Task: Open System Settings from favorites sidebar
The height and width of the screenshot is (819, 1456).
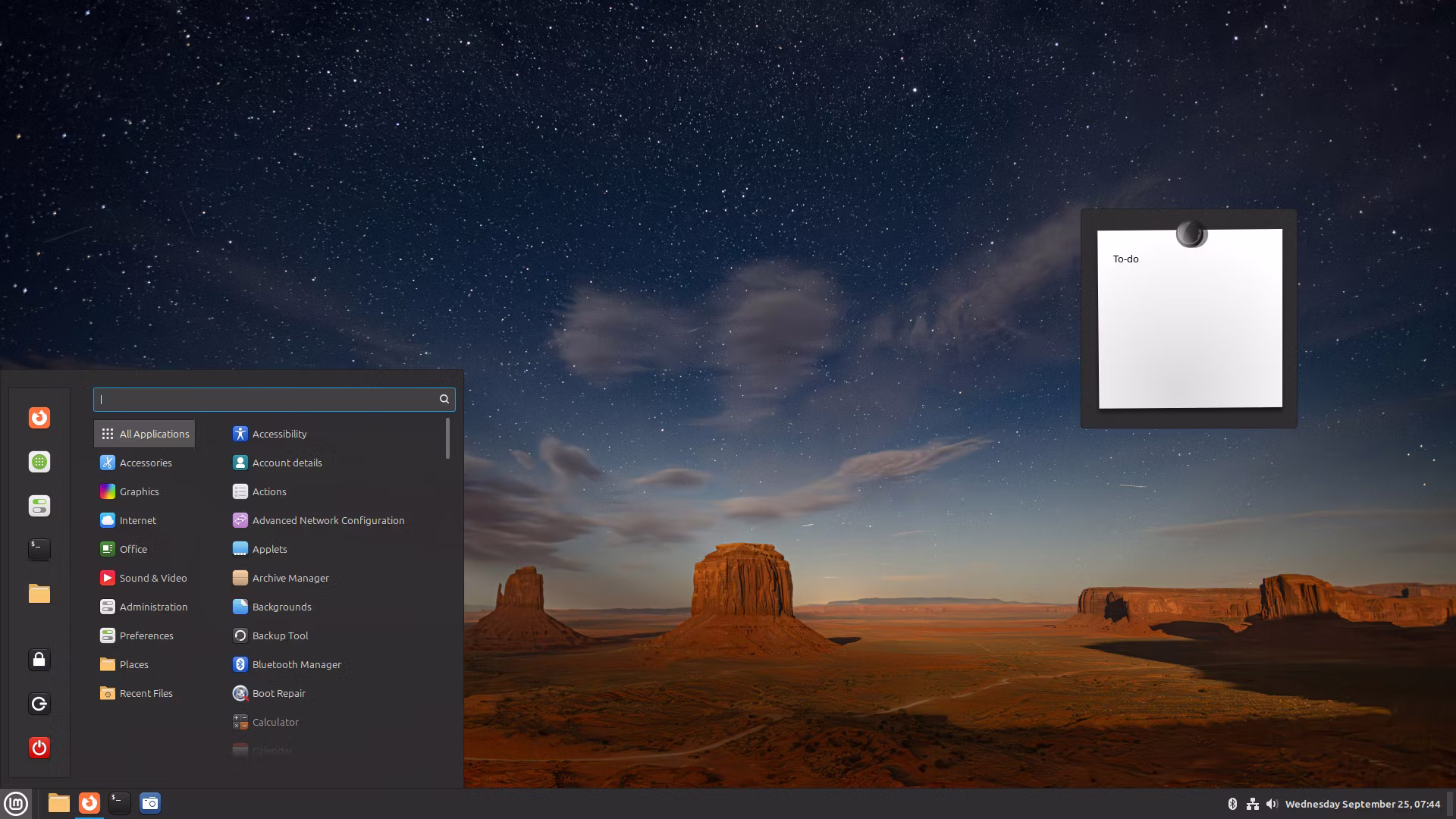Action: [x=39, y=506]
